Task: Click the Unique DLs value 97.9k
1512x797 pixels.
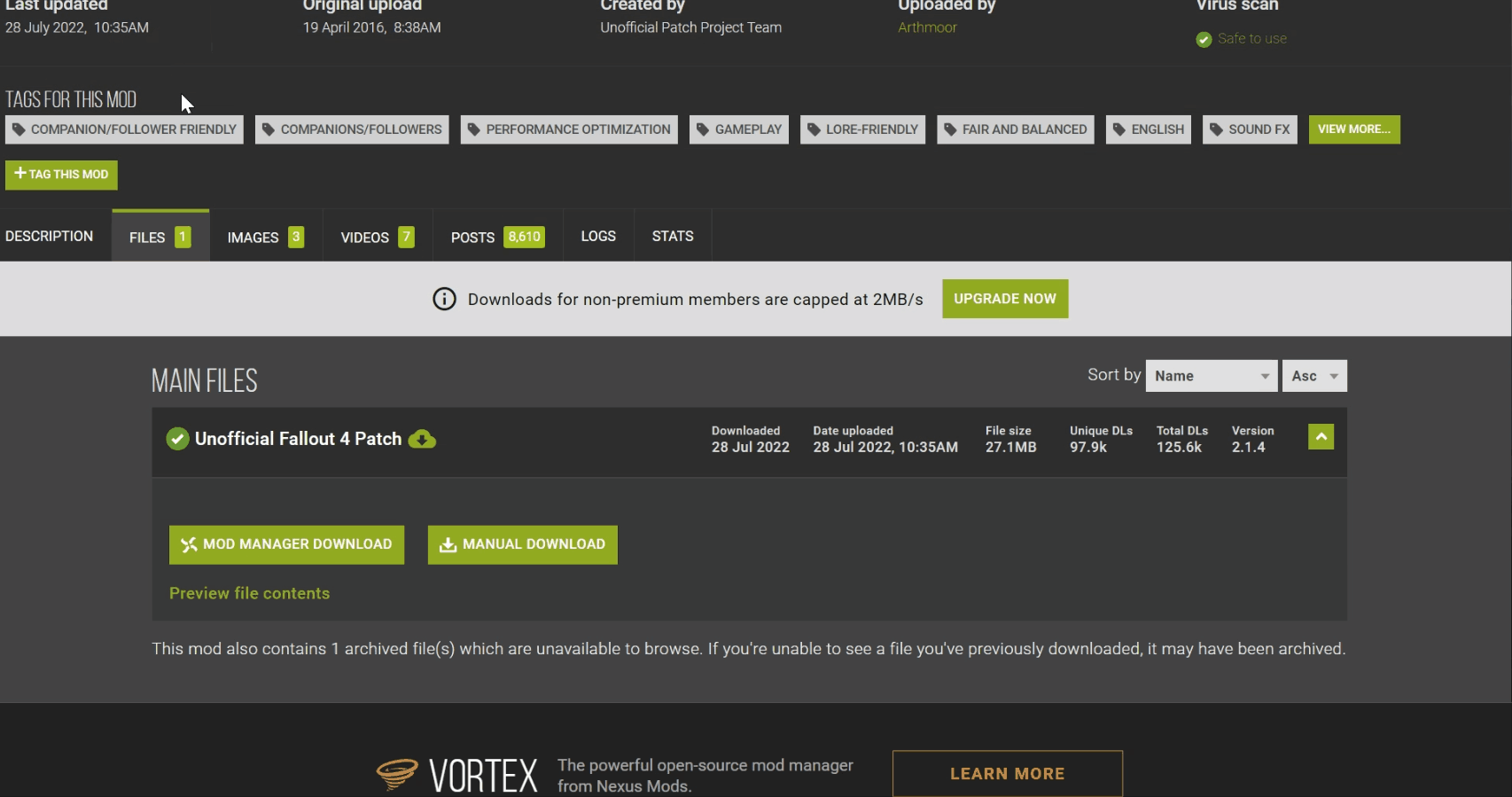Action: coord(1088,448)
